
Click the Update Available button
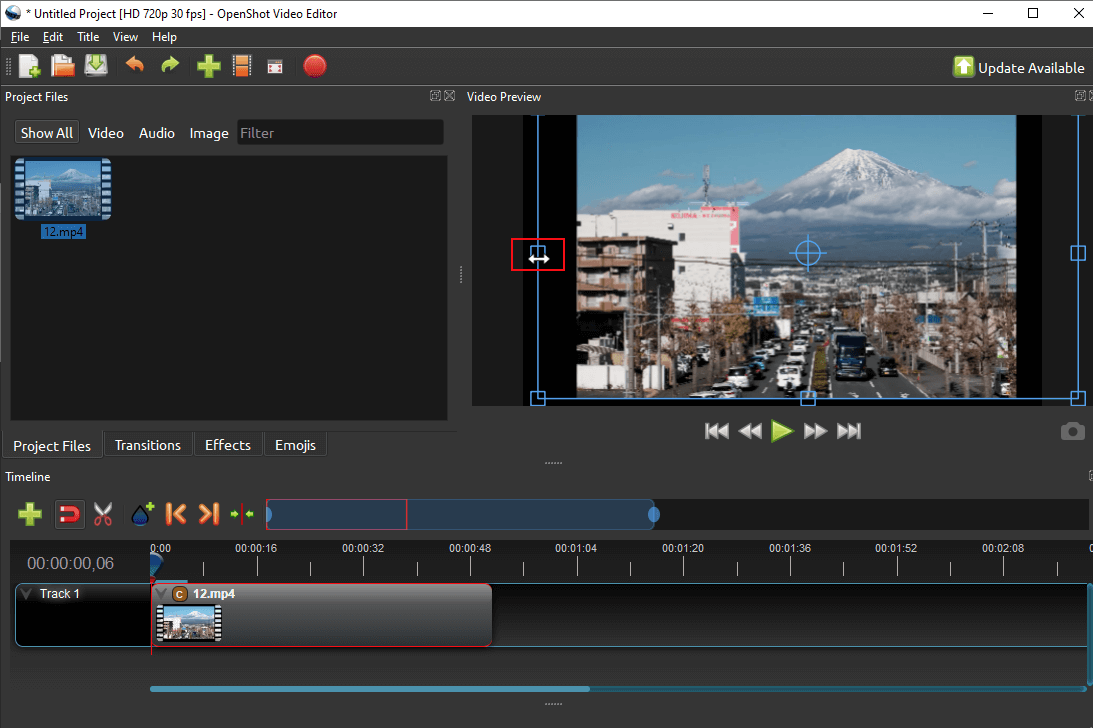1019,67
